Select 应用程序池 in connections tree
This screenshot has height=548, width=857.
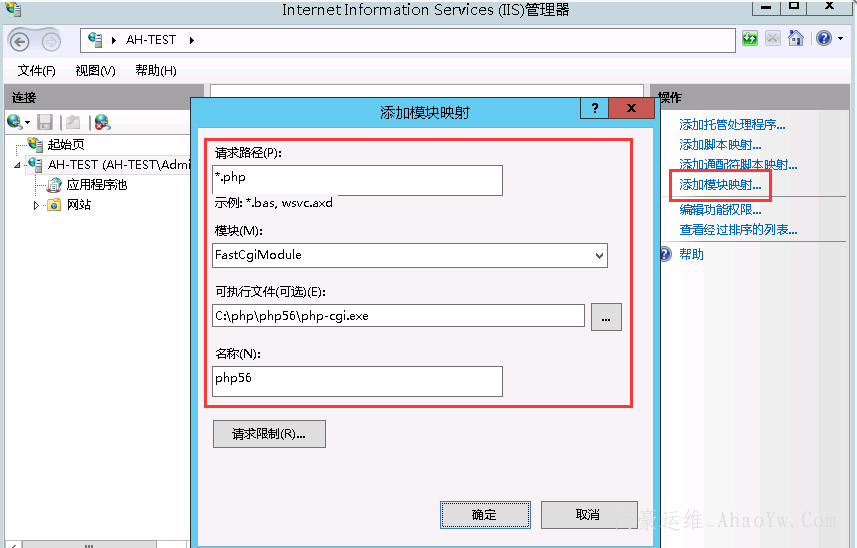[96, 185]
